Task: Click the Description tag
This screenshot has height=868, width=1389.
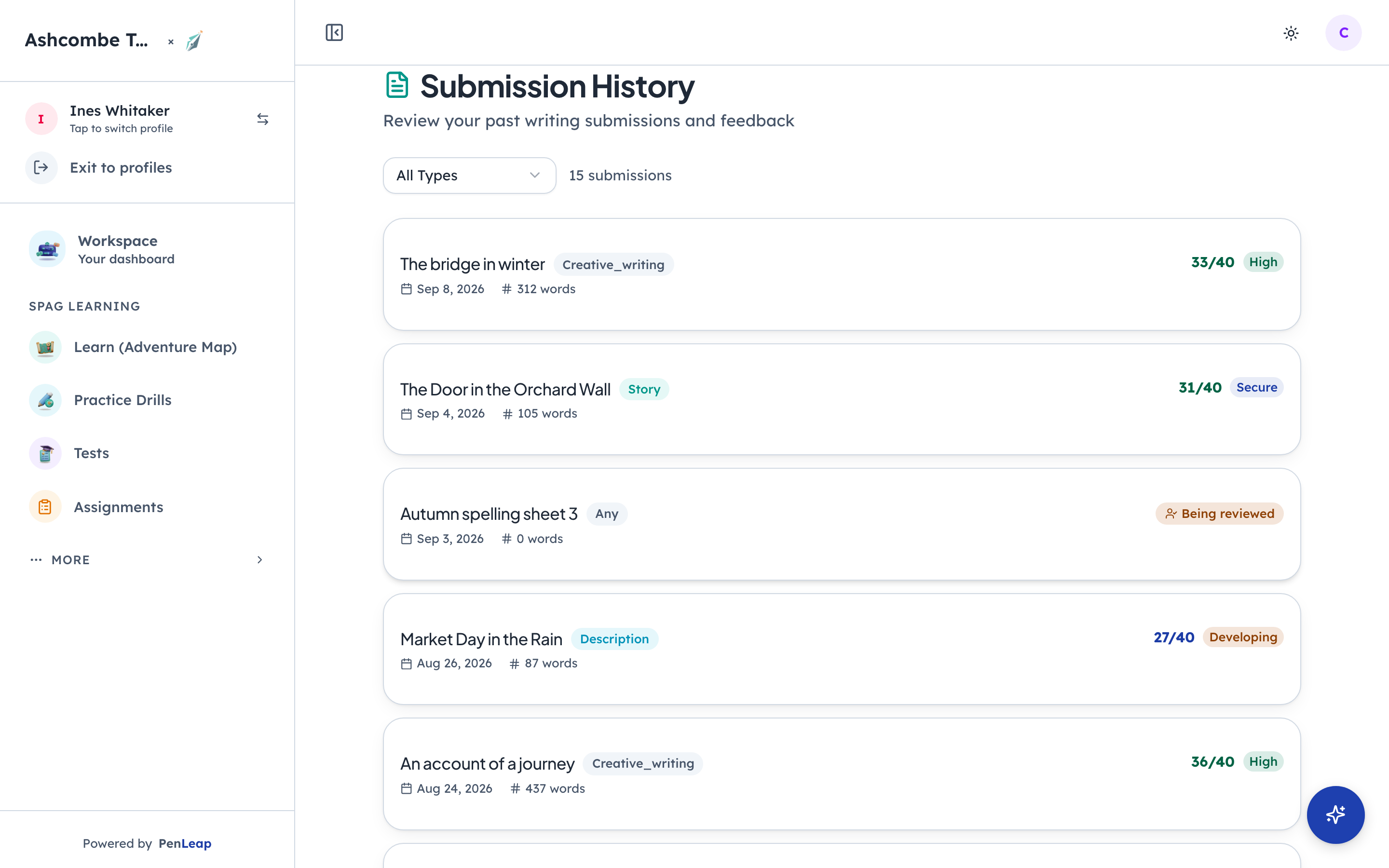Action: pyautogui.click(x=614, y=639)
